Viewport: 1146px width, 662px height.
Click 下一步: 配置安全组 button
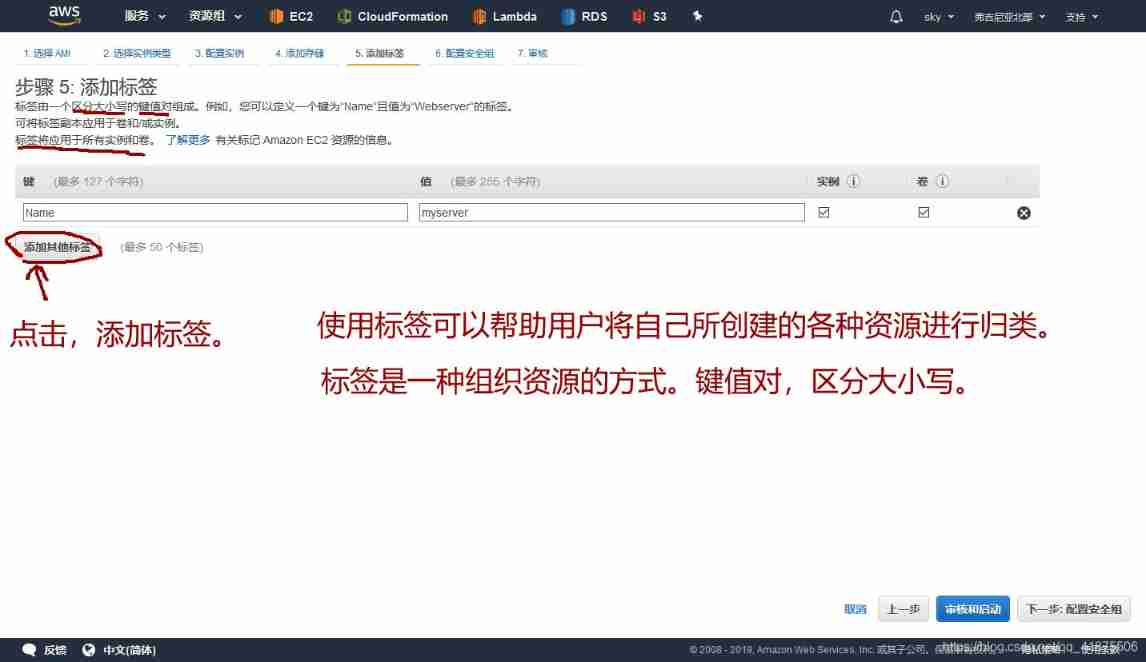click(1074, 609)
